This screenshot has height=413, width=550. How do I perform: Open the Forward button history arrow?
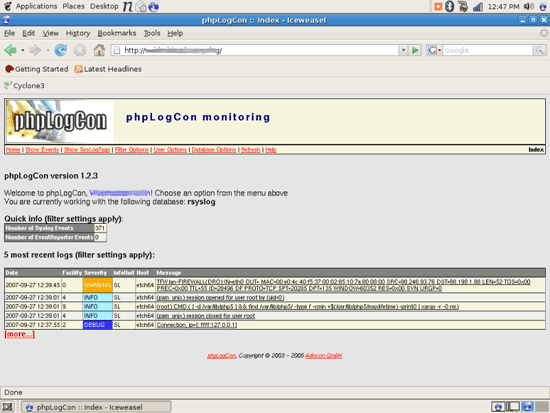click(x=47, y=50)
